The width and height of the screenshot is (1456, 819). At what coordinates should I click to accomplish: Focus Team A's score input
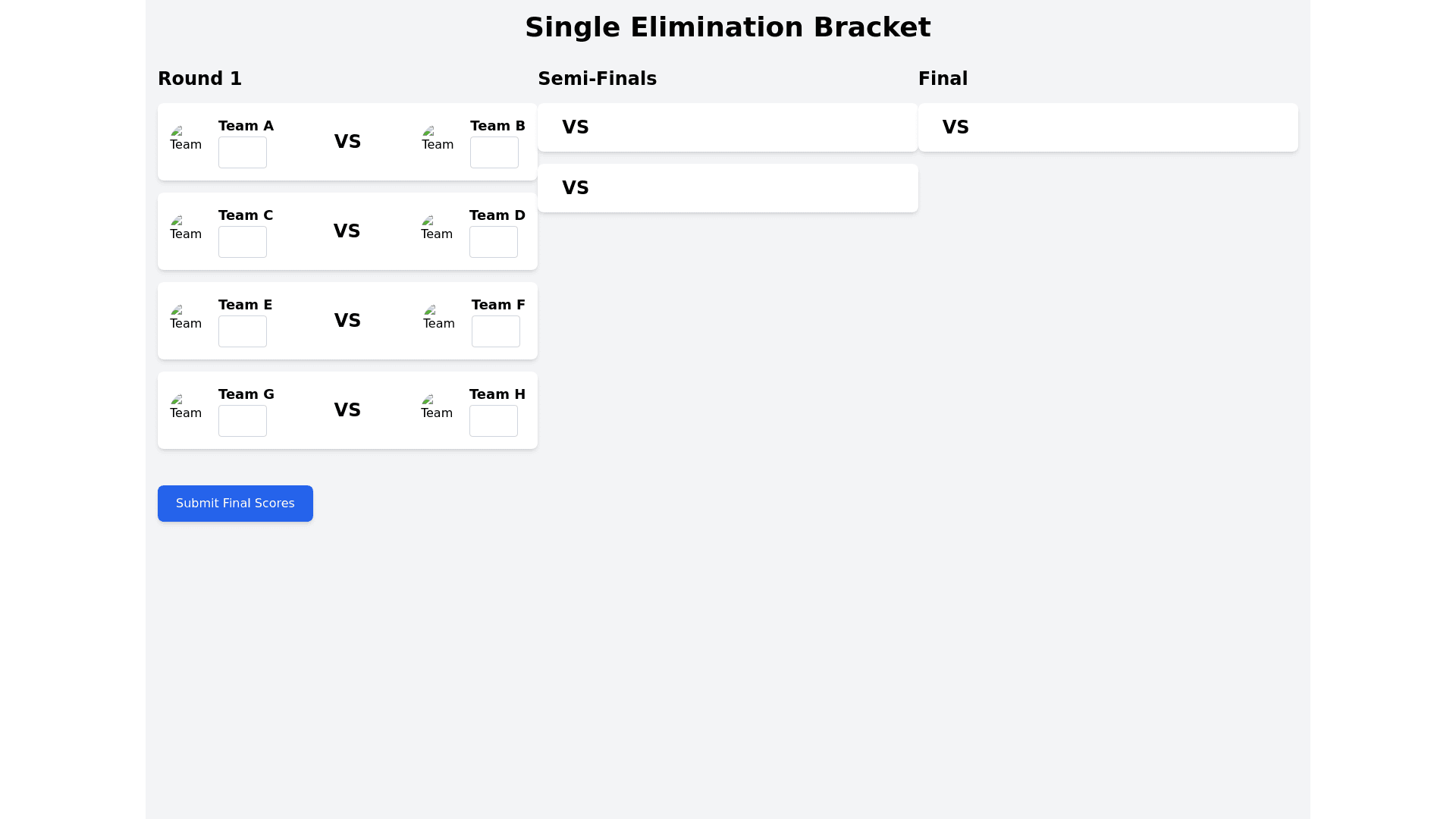(243, 152)
